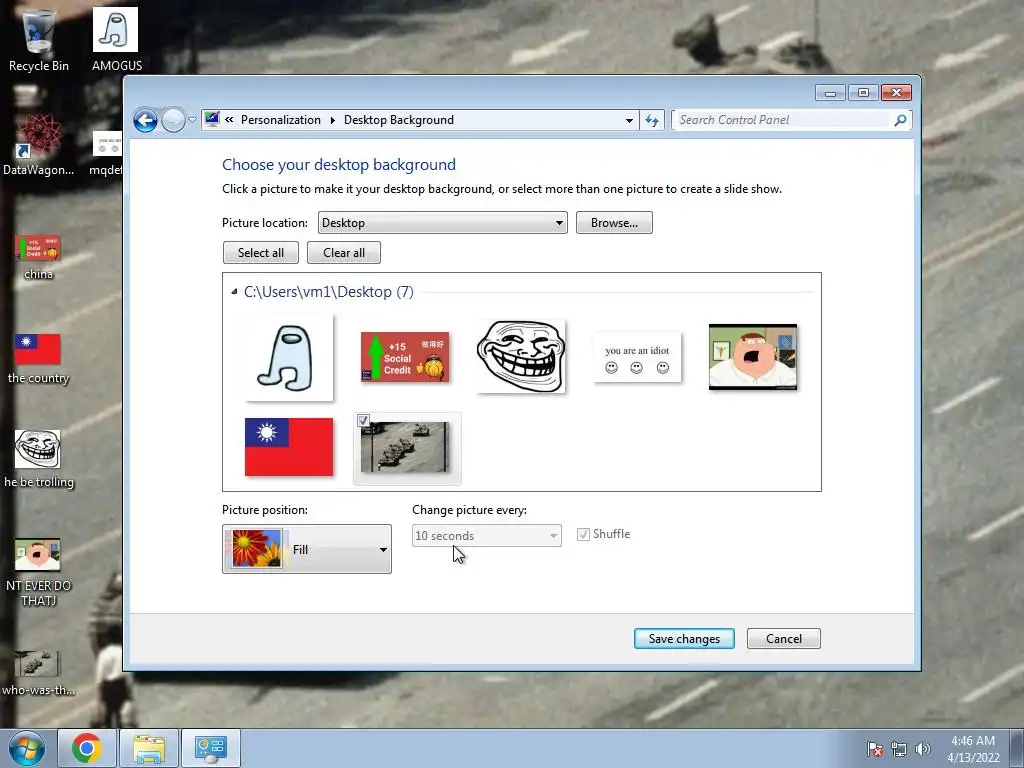Choose the AMOGUS outline wallpaper thumbnail
Image resolution: width=1024 pixels, height=768 pixels.
[x=289, y=357]
